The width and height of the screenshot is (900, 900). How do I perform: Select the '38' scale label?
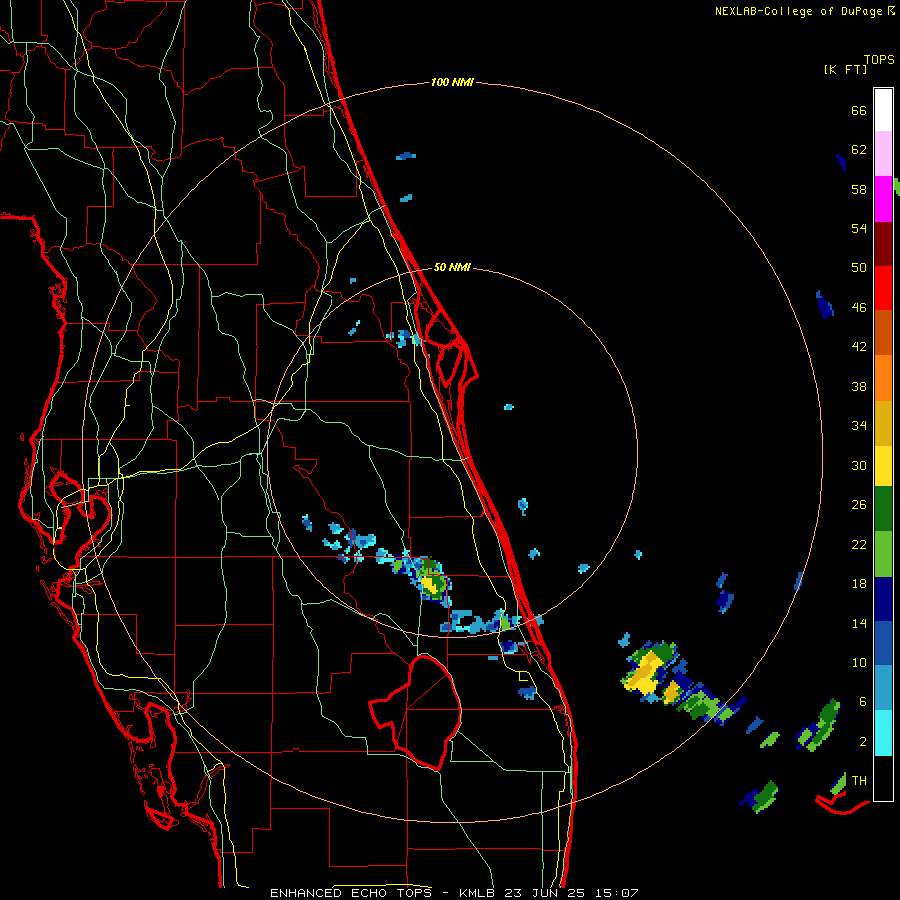coord(859,386)
